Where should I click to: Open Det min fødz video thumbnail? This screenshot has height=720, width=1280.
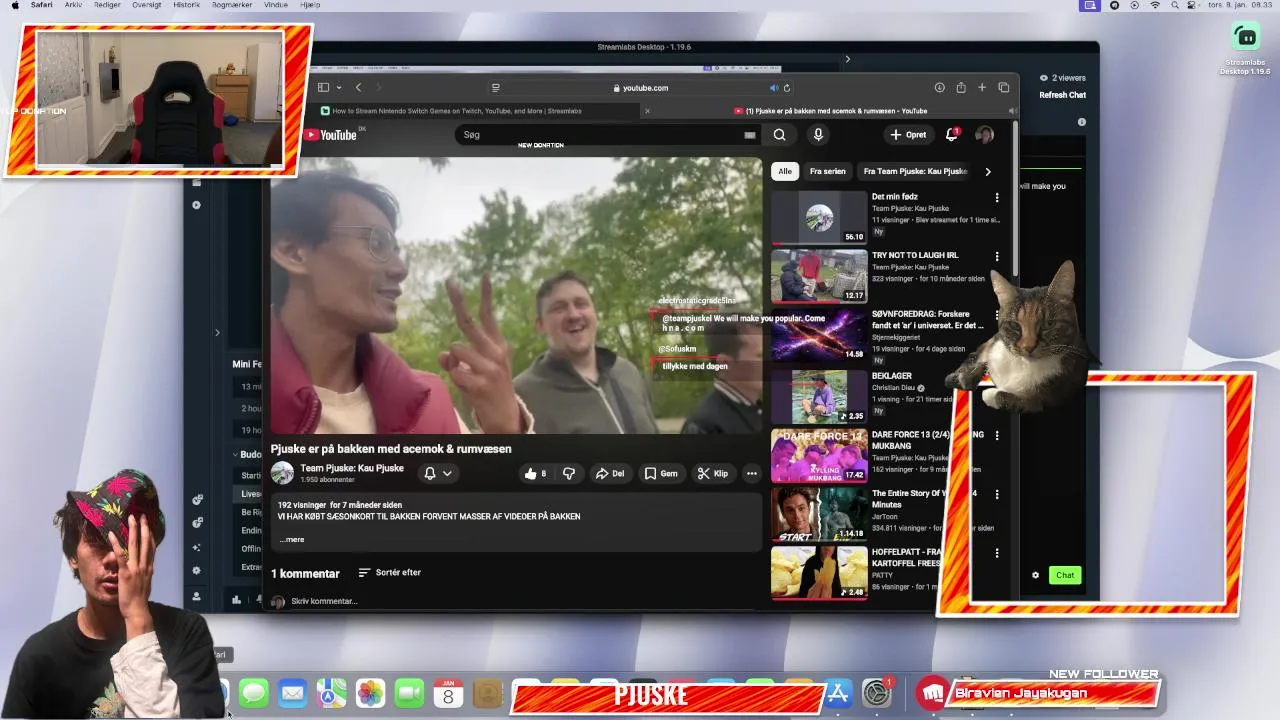819,217
